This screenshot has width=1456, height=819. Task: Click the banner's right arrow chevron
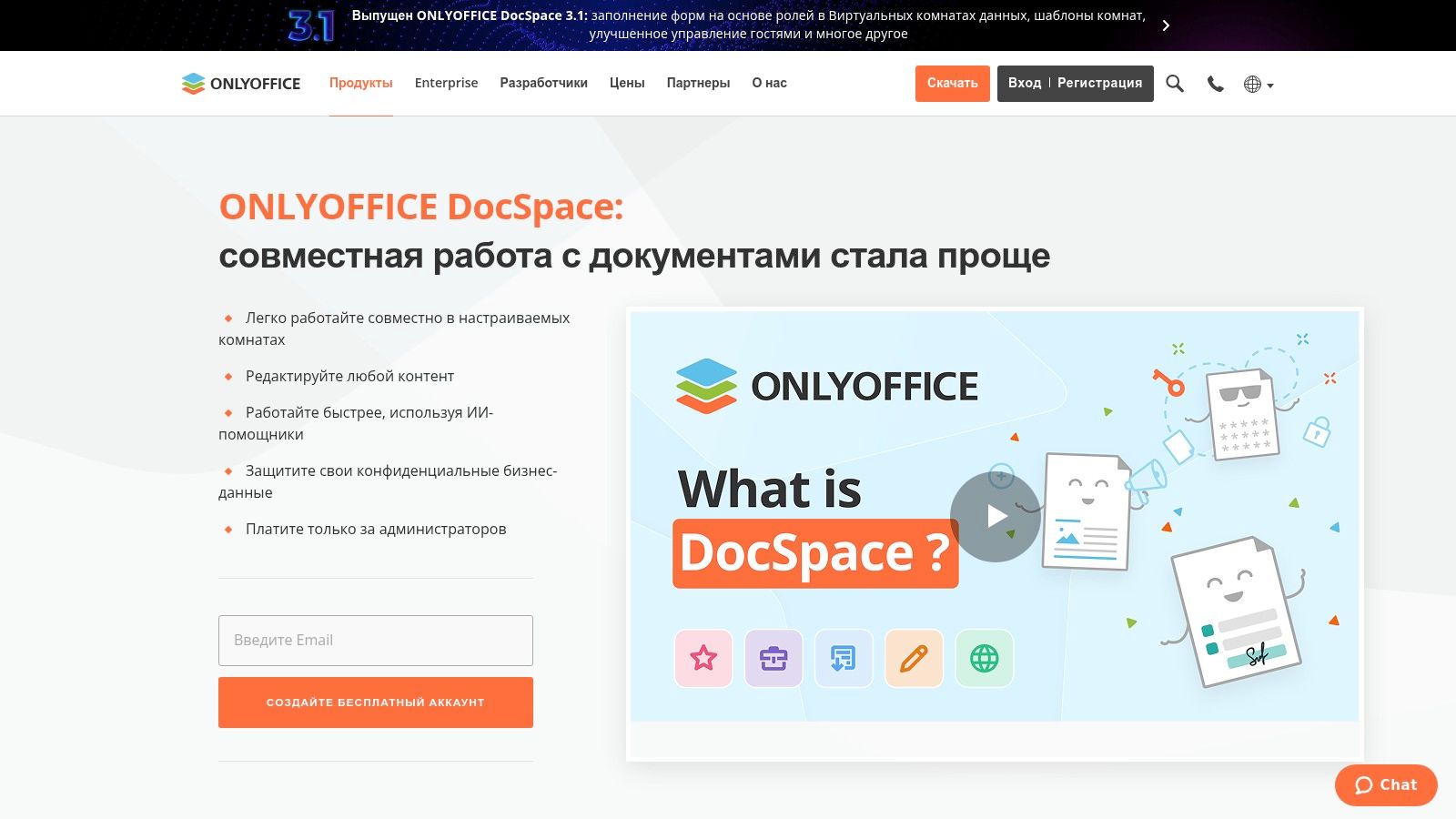coord(1166,25)
